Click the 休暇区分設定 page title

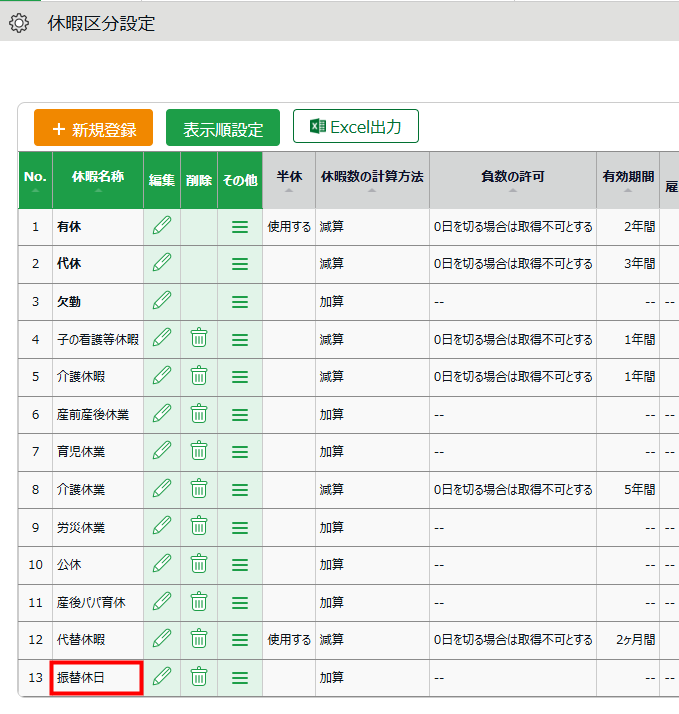102,24
